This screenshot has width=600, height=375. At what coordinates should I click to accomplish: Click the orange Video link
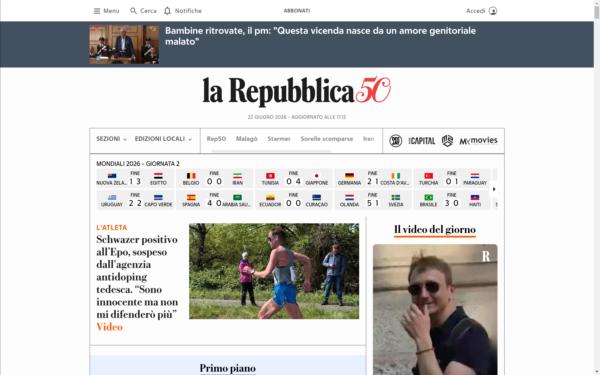pyautogui.click(x=109, y=327)
